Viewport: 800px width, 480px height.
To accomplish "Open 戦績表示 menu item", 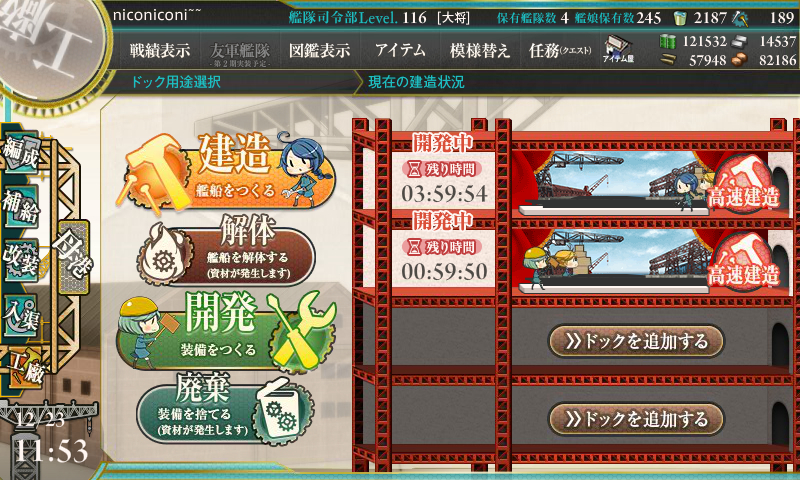I will point(160,50).
